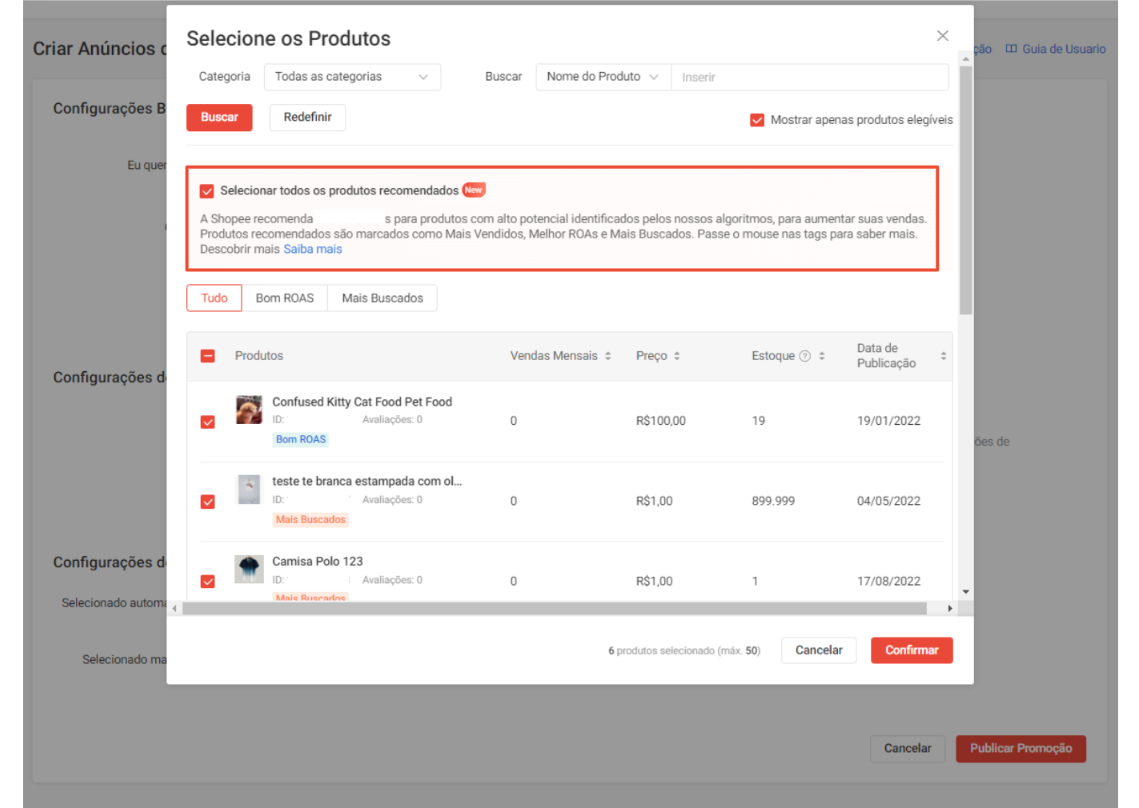Click Camisa Polo 123 product image
This screenshot has height=808, width=1139.
click(x=249, y=569)
